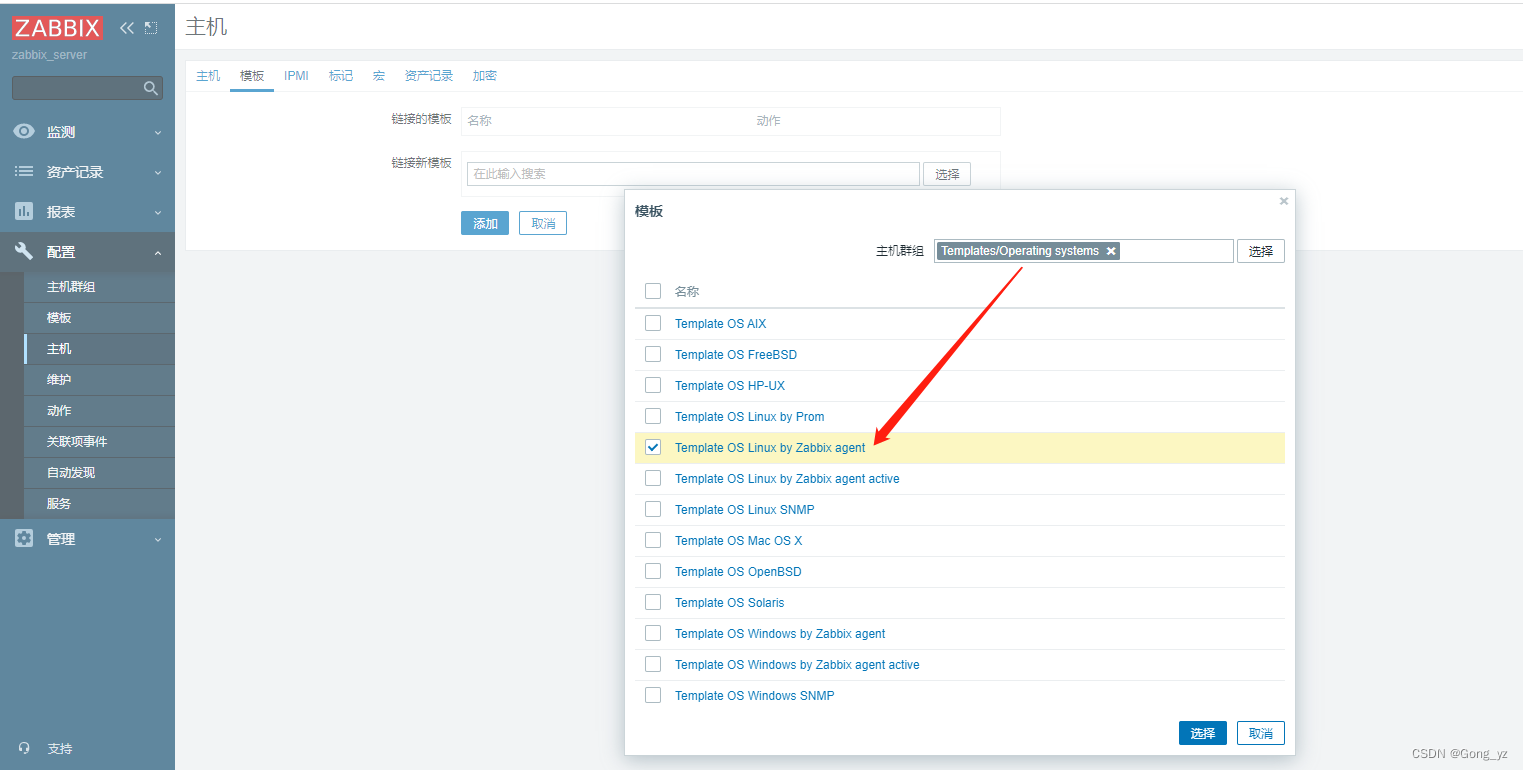Viewport: 1523px width, 770px height.
Task: Expand the 资产记录 menu chevron
Action: pos(157,172)
